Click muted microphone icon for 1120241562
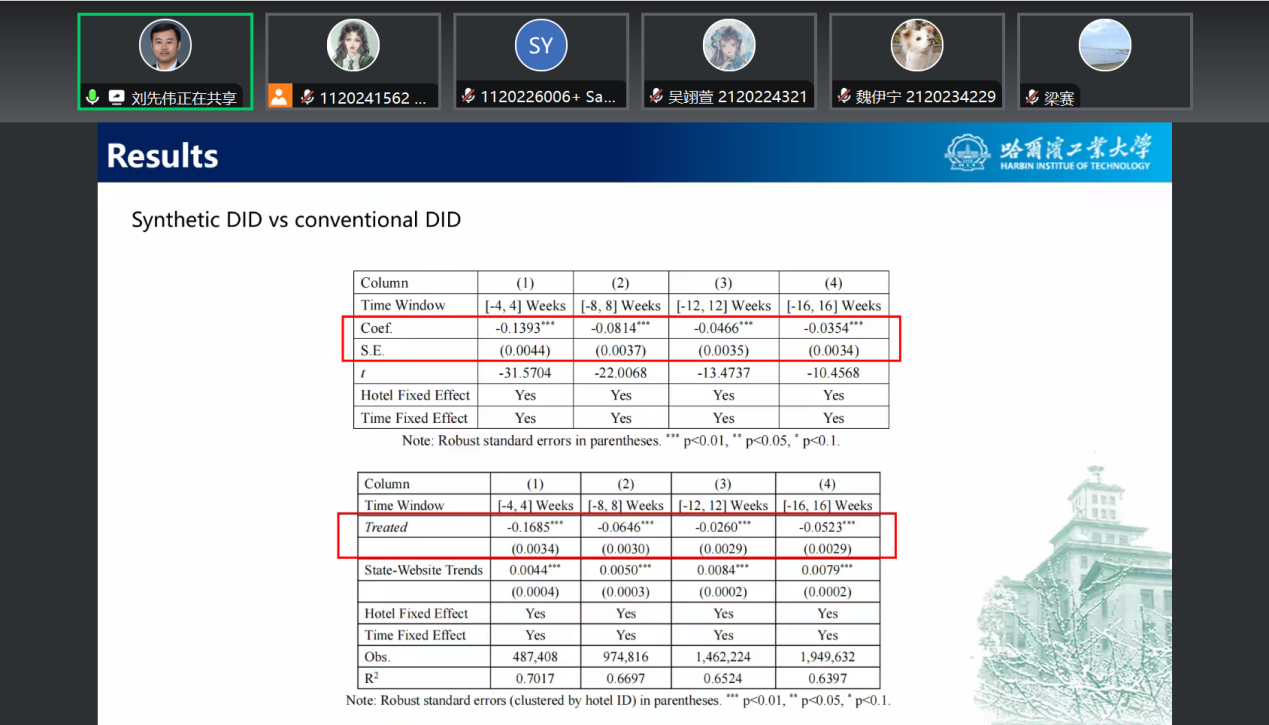Screen dimensions: 1269x725 pyautogui.click(x=307, y=97)
